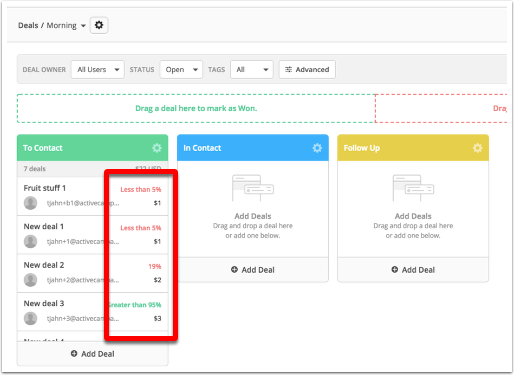Viewport: 514px width, 375px height.
Task: Open the New deal 2 title
Action: [44, 265]
